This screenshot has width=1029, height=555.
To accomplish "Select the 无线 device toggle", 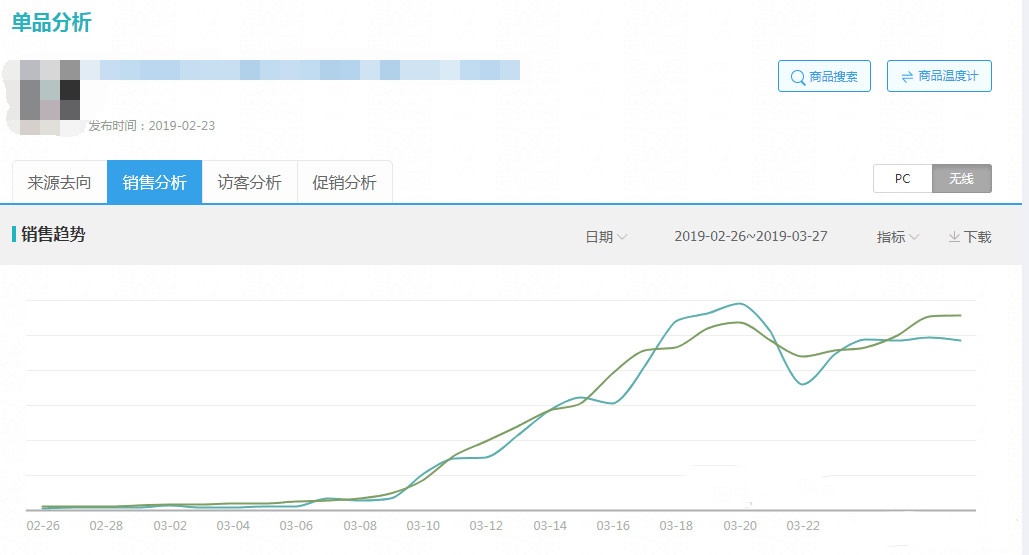I will click(961, 179).
